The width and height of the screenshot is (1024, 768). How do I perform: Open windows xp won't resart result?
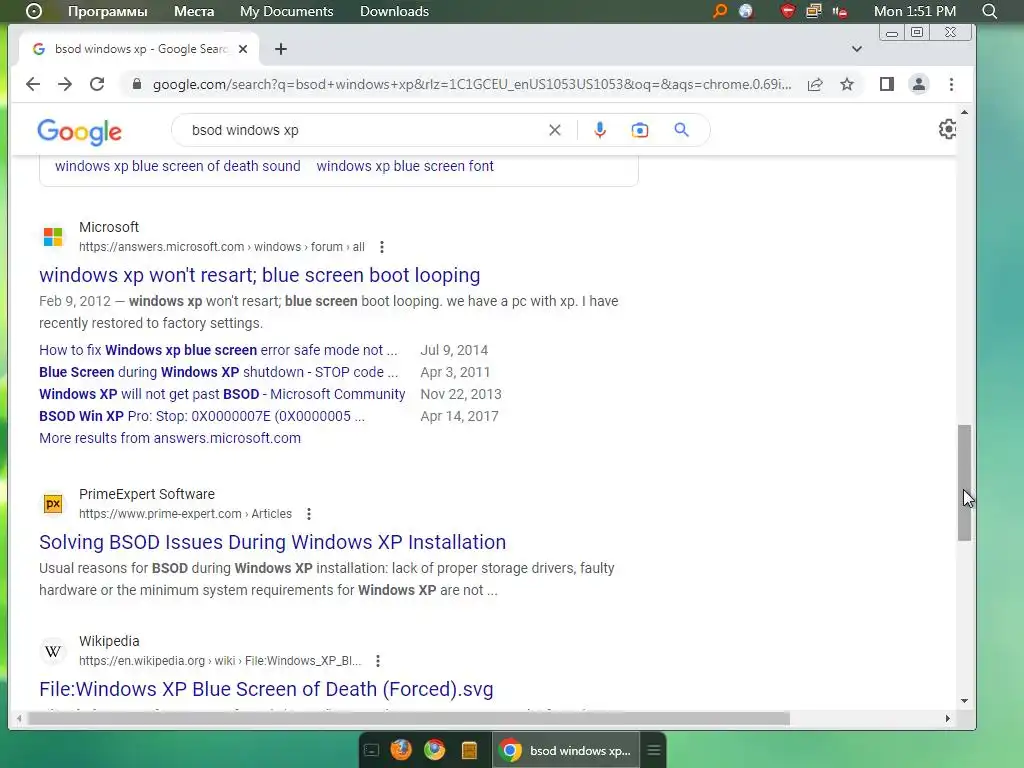coord(259,275)
